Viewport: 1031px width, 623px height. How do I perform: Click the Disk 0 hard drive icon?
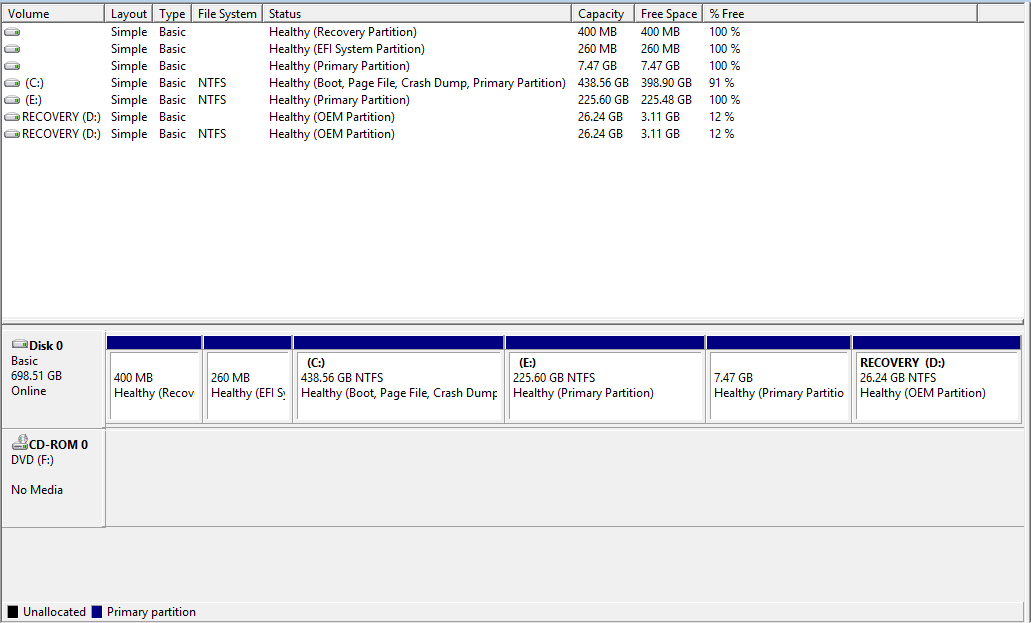(19, 345)
